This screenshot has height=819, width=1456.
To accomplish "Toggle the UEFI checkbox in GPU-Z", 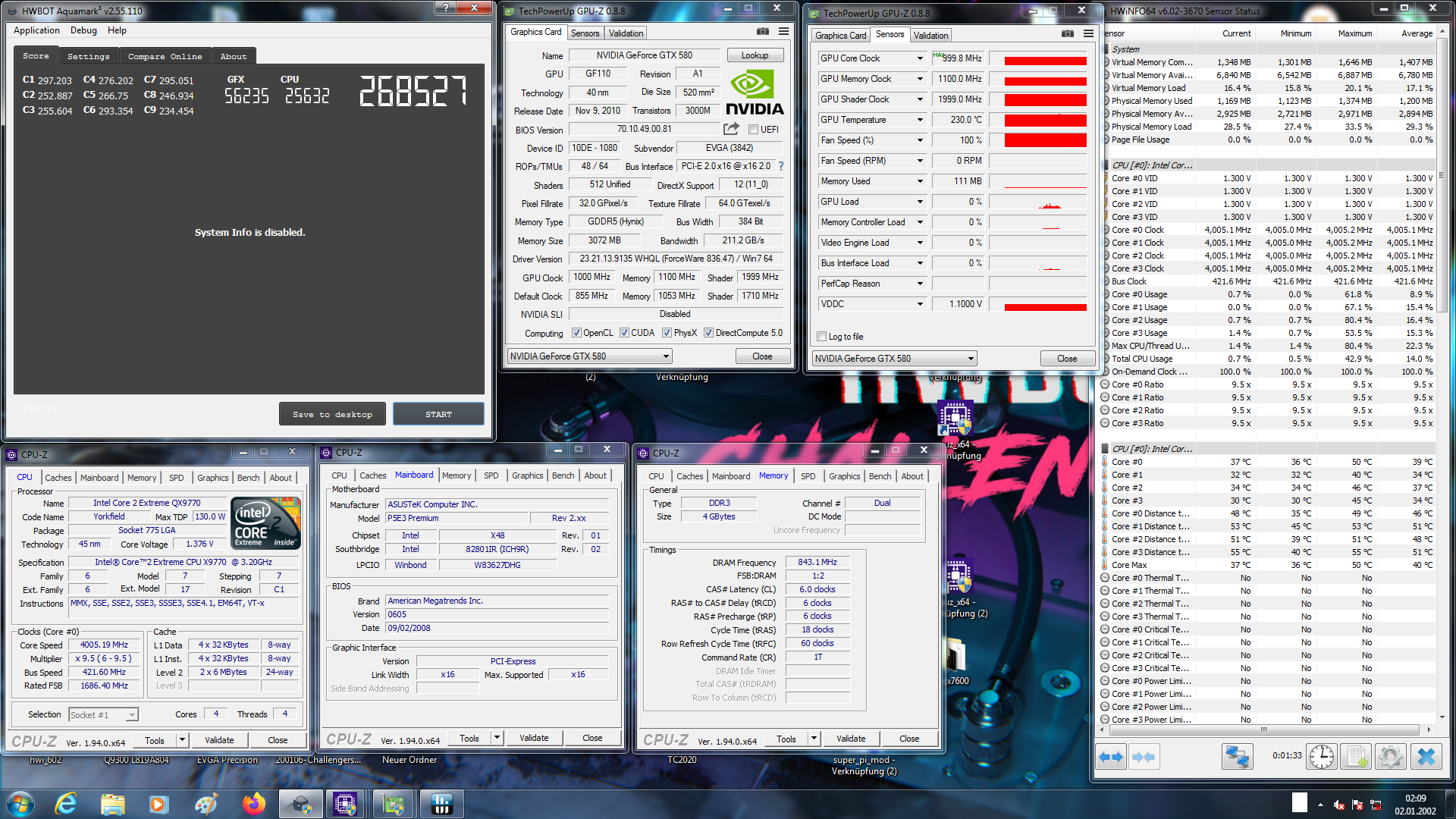I will pyautogui.click(x=754, y=130).
